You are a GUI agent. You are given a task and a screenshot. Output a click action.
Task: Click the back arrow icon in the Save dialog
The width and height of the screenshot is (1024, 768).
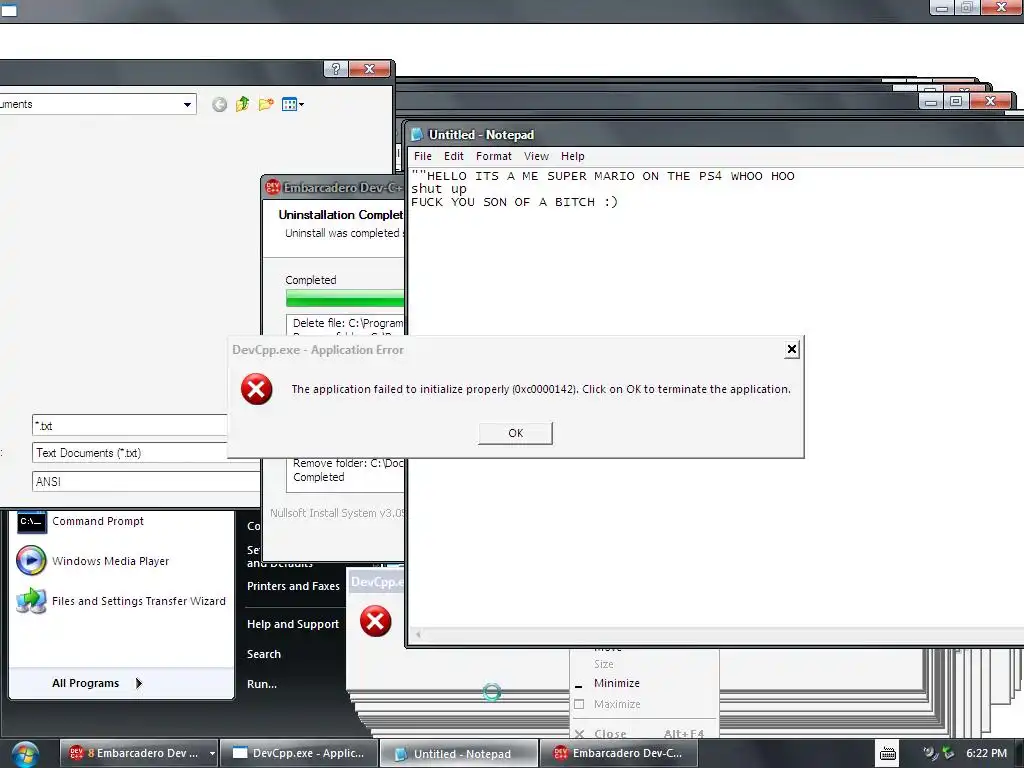pos(219,104)
